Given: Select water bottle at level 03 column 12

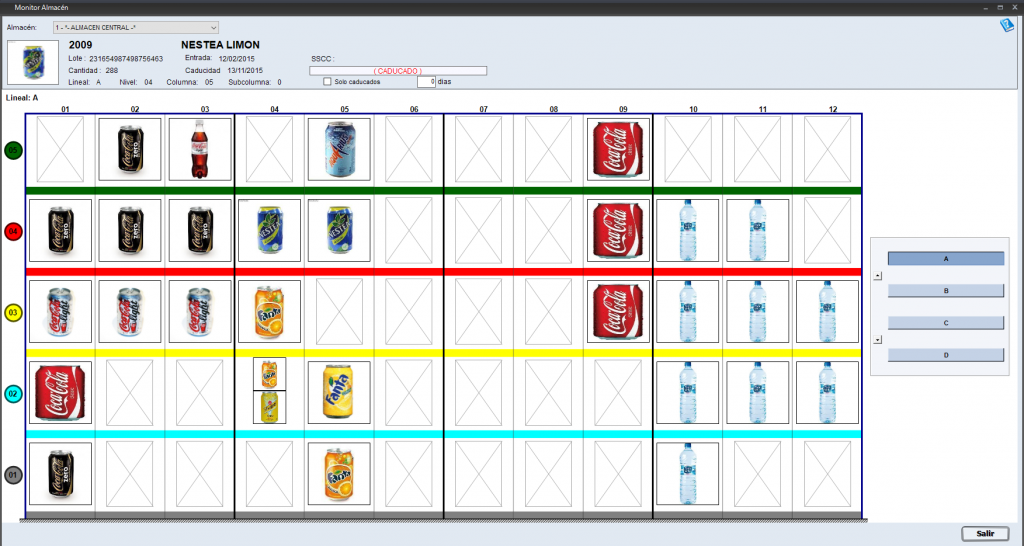Looking at the screenshot, I should [x=827, y=312].
